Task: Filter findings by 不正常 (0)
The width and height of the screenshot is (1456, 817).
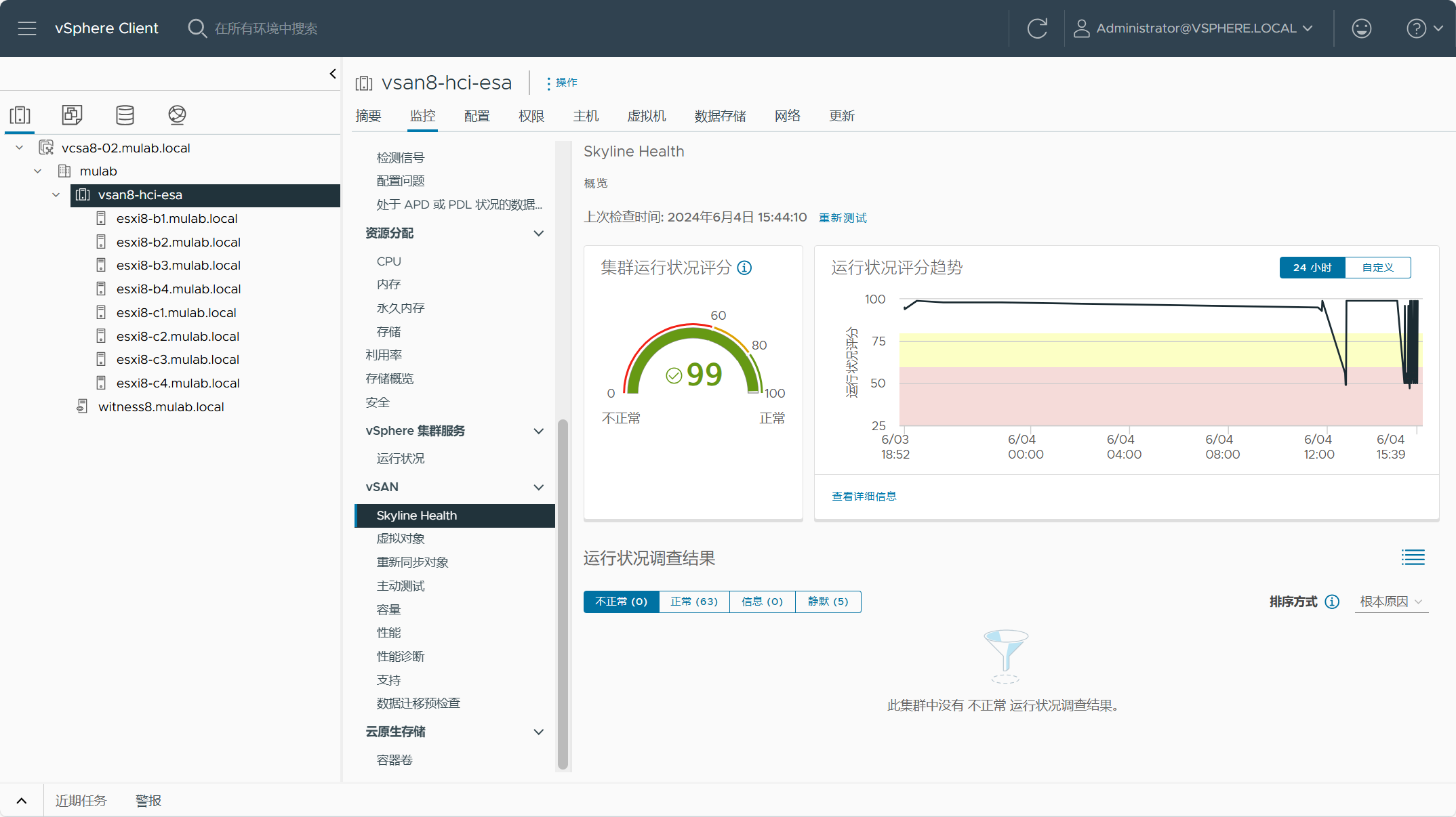Action: 621,602
